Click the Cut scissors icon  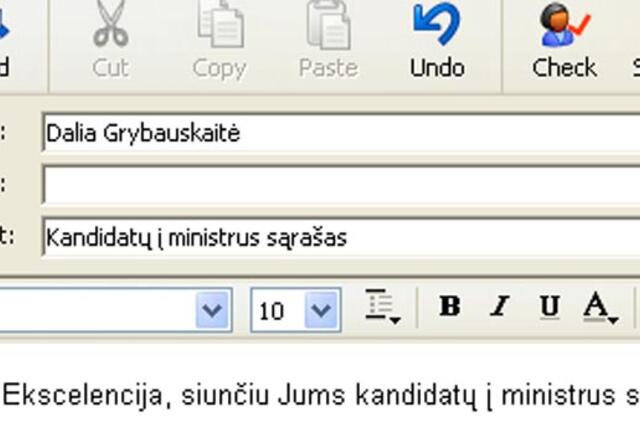tap(110, 23)
